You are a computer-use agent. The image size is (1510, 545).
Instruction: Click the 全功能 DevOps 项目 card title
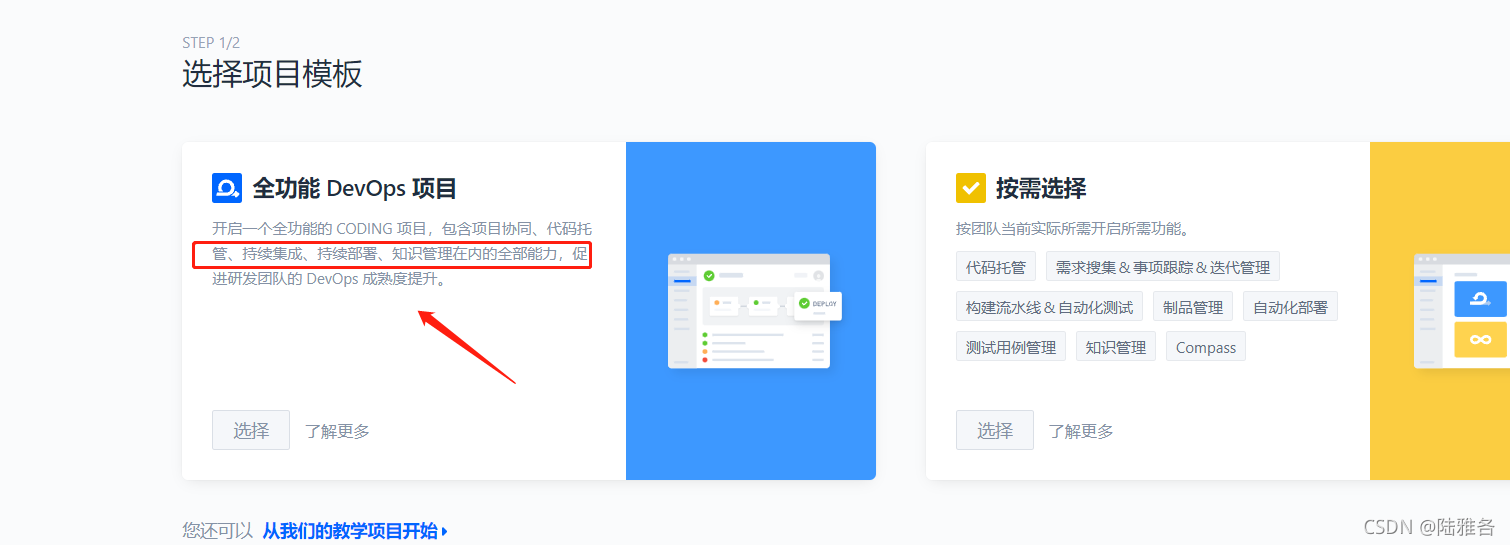tap(355, 188)
